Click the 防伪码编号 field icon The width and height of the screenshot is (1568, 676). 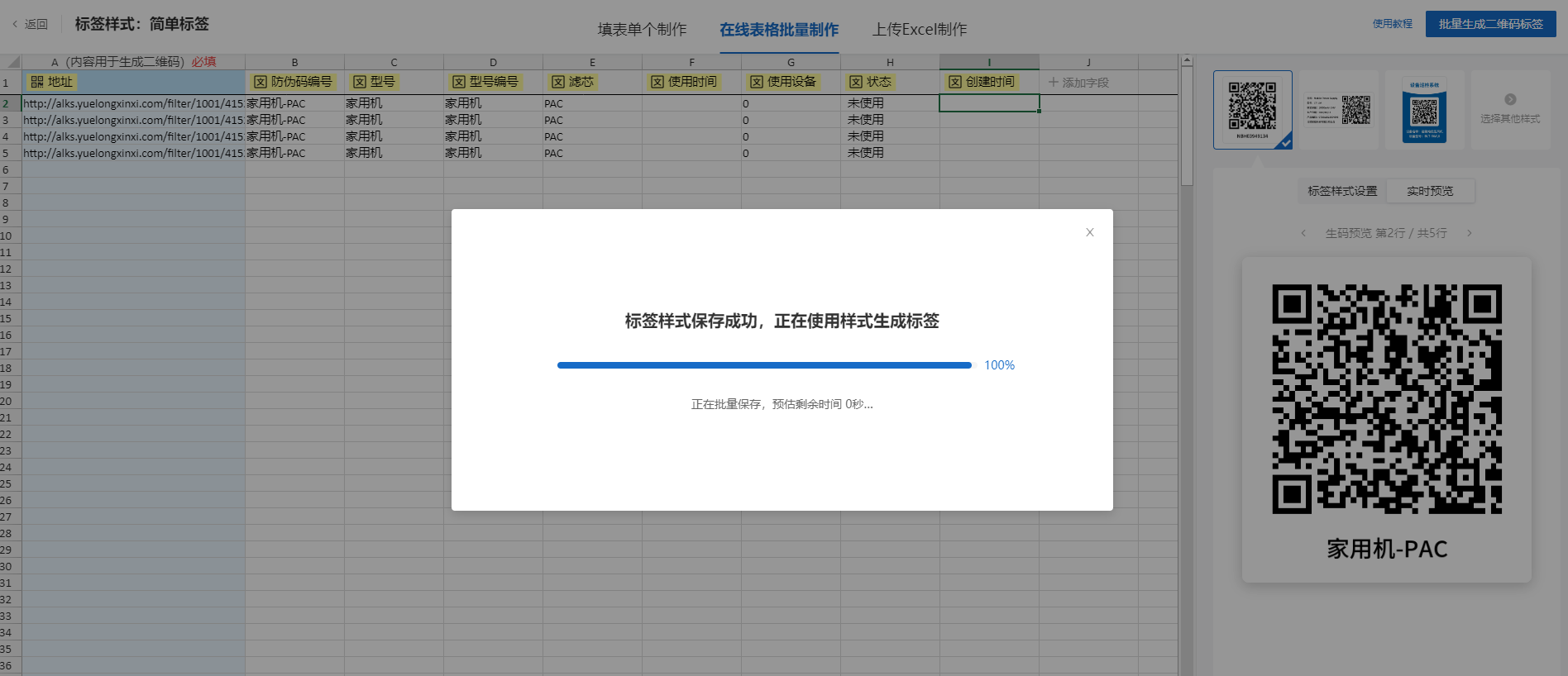[261, 82]
